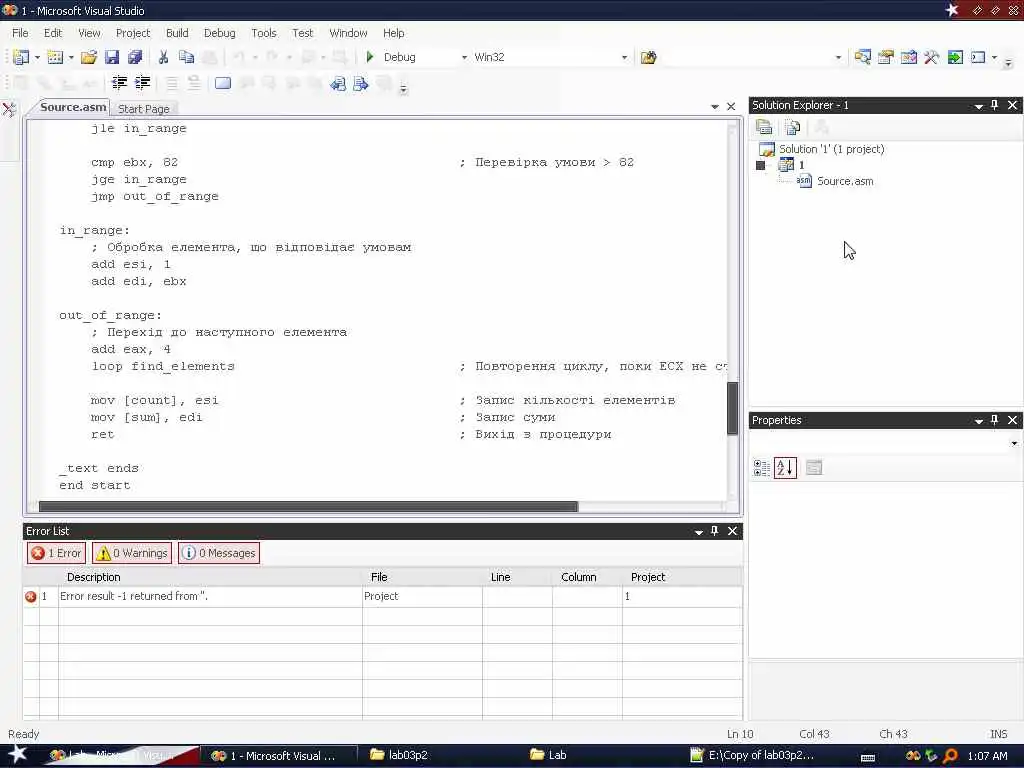Open the Error List window position menu
The height and width of the screenshot is (768, 1024).
tap(699, 532)
